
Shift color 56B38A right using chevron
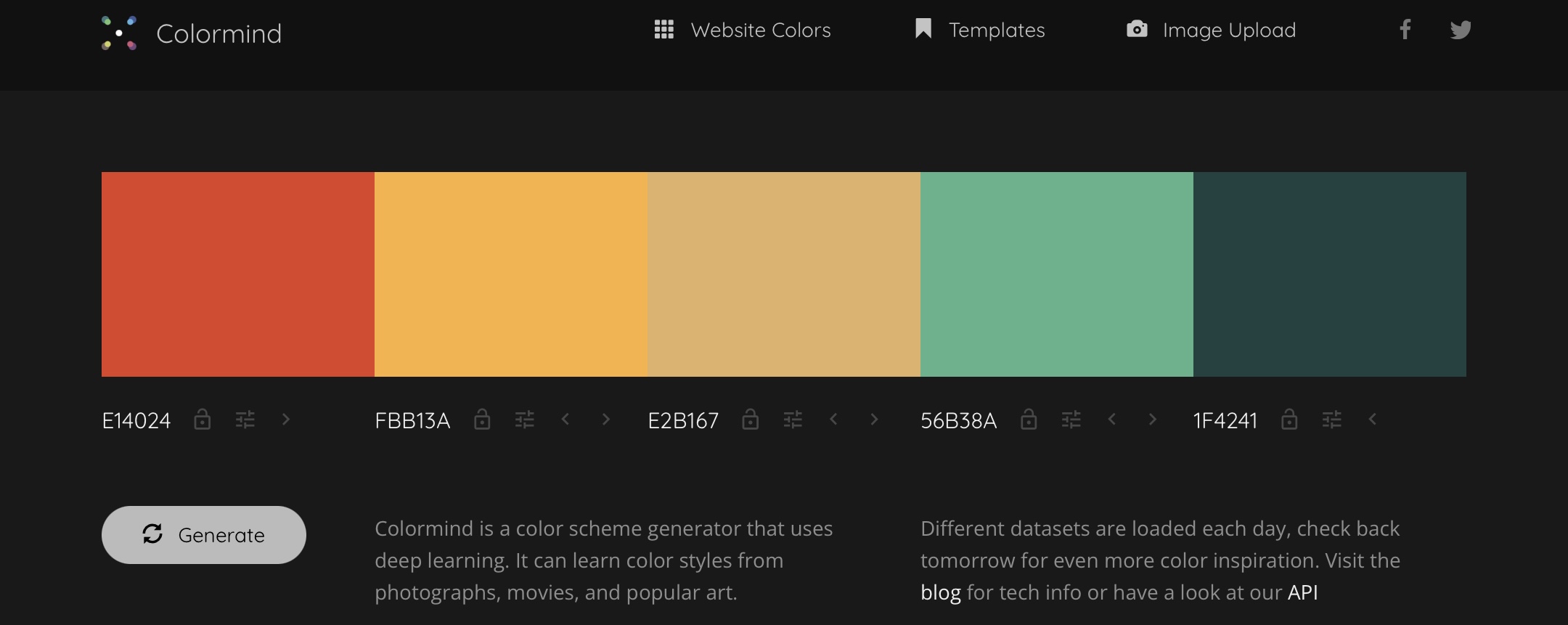point(1152,419)
